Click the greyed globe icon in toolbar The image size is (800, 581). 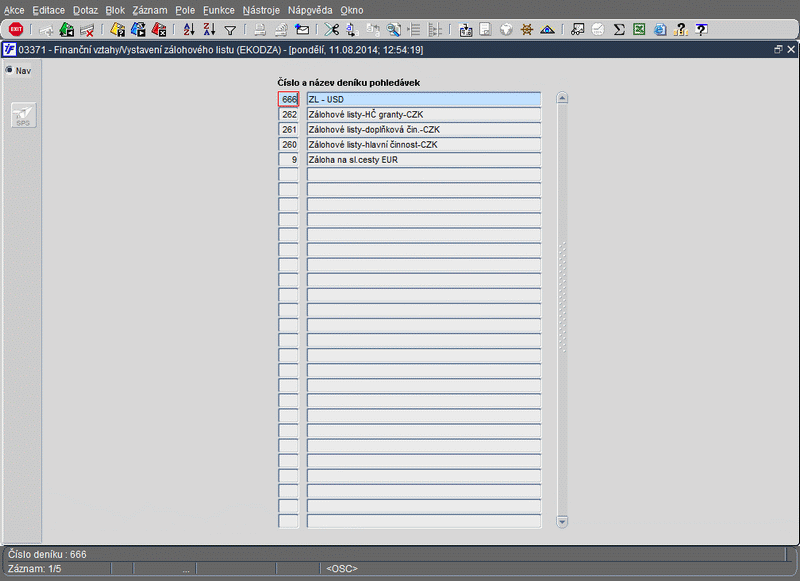coord(506,30)
